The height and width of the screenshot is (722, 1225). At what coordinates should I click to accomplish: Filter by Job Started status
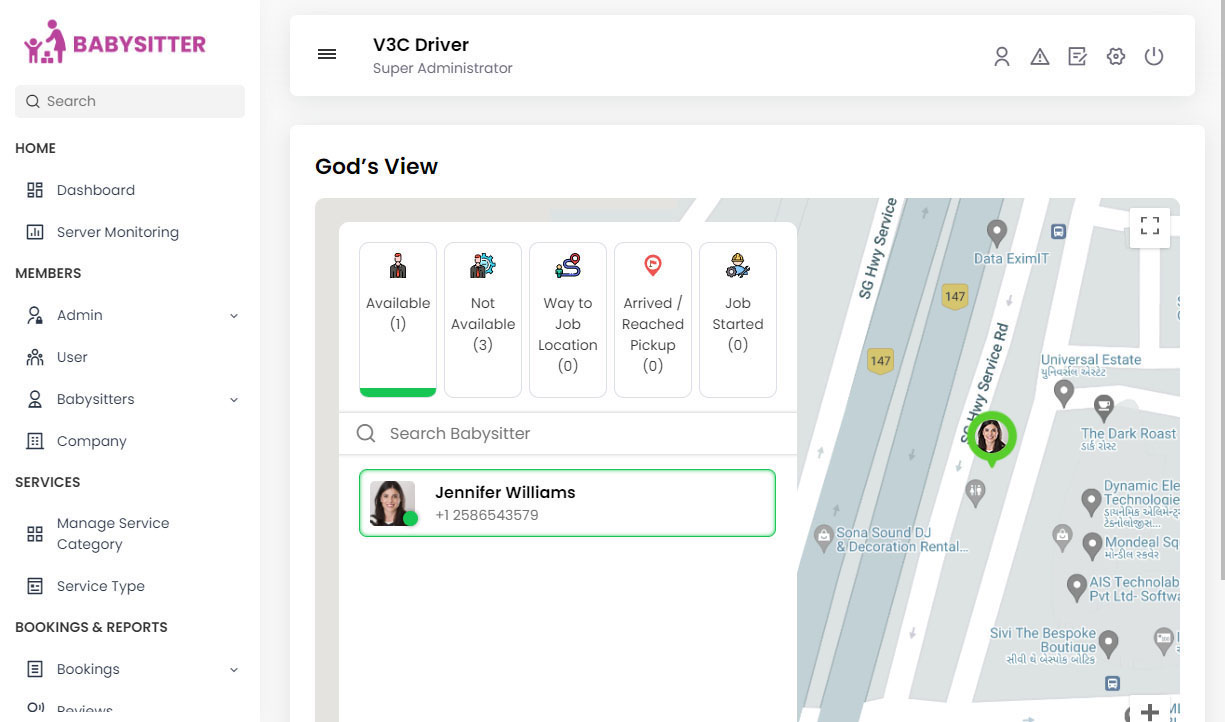pyautogui.click(x=738, y=319)
